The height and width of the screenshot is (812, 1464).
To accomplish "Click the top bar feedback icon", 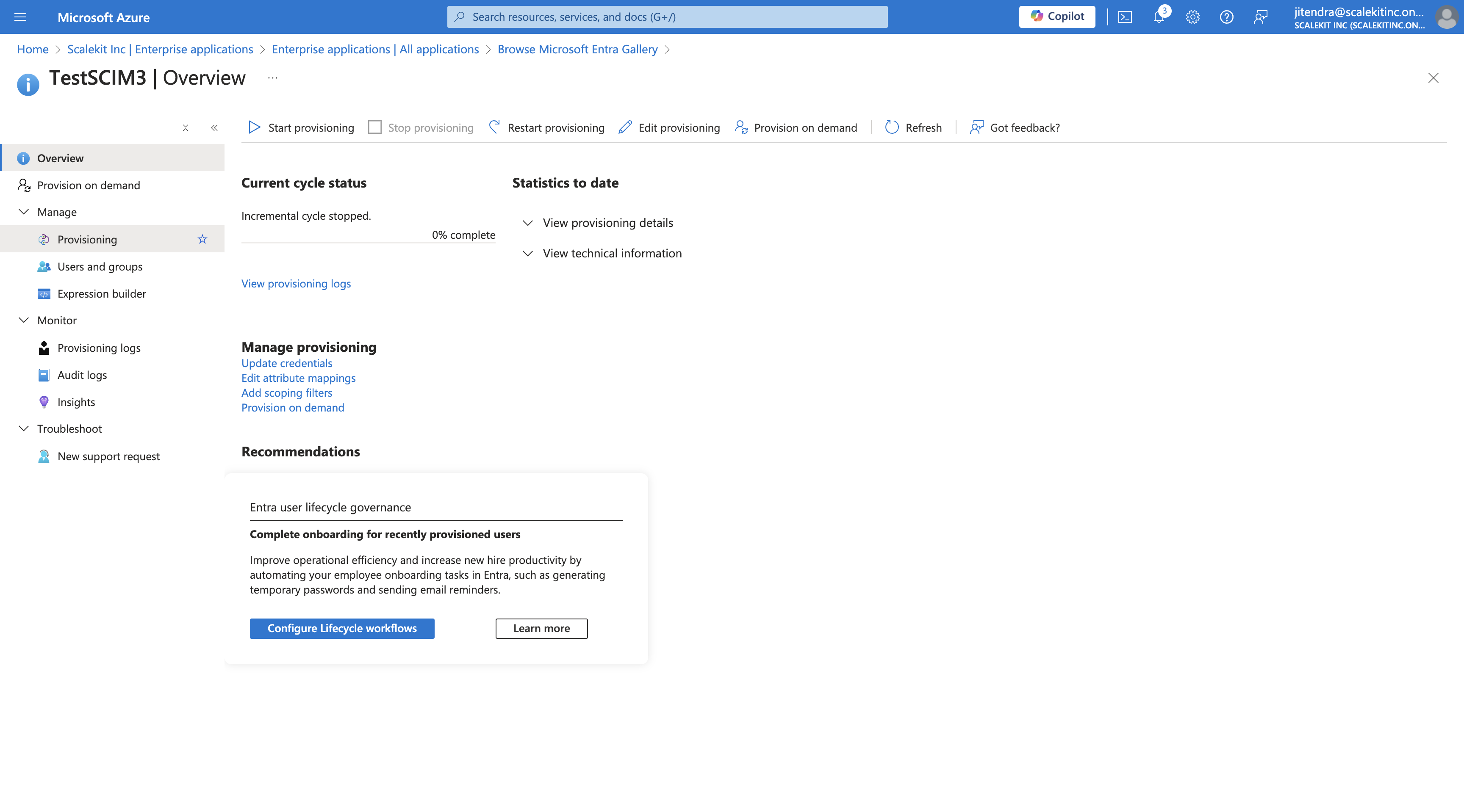I will click(x=1261, y=17).
